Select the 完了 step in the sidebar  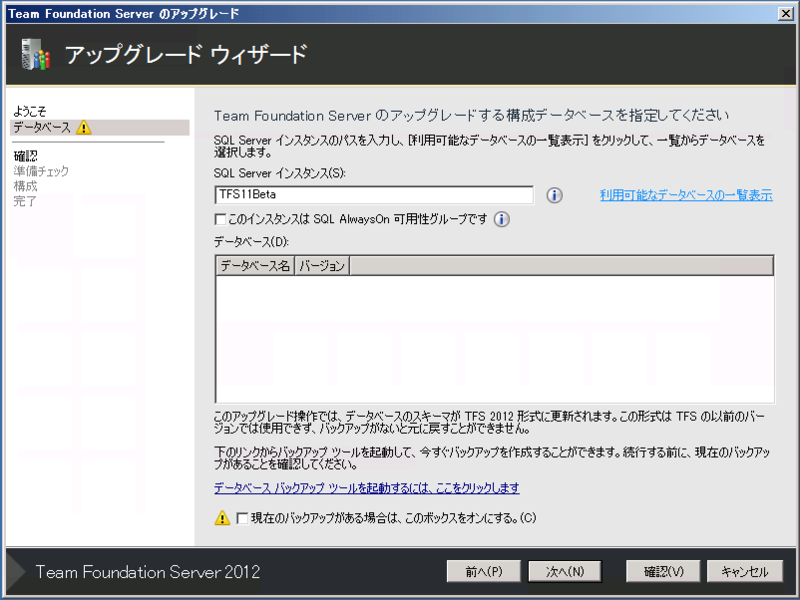[x=25, y=201]
